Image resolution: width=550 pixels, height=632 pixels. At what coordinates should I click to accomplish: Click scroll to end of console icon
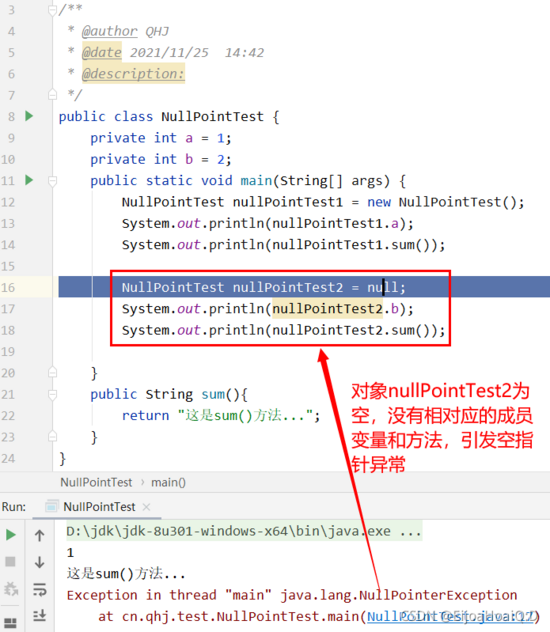[39, 615]
